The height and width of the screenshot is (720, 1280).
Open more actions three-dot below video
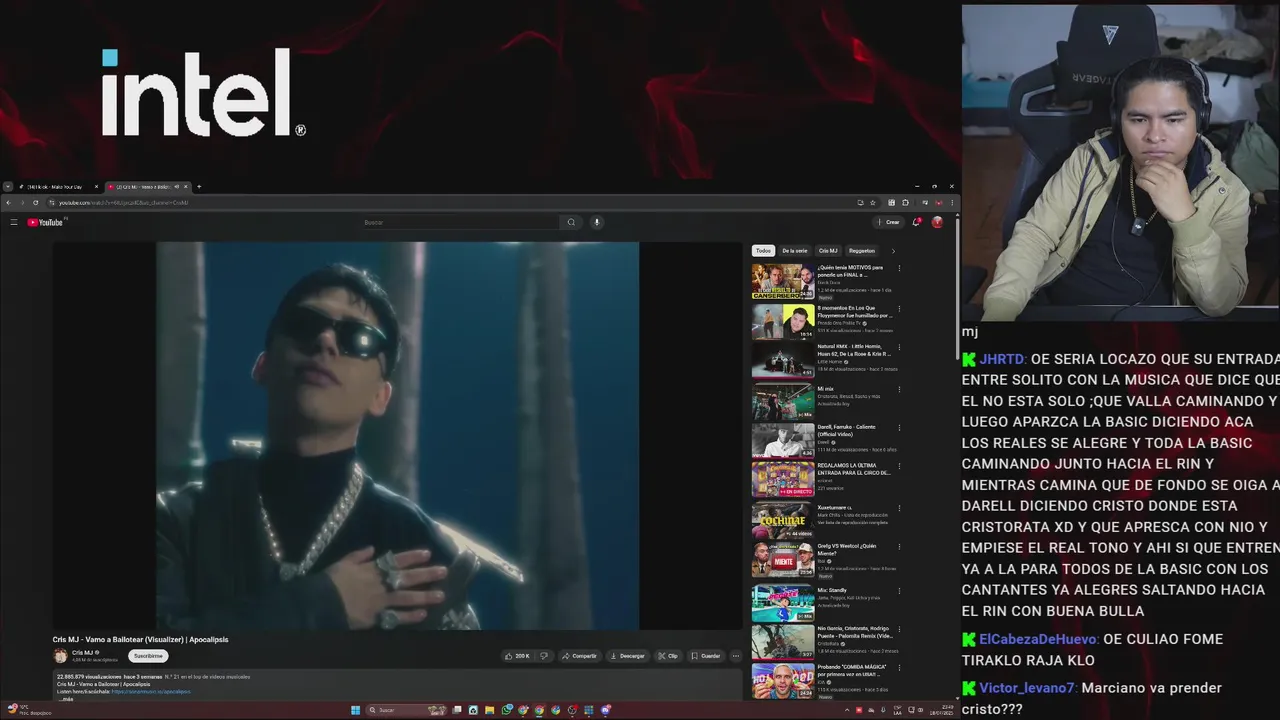(x=736, y=656)
